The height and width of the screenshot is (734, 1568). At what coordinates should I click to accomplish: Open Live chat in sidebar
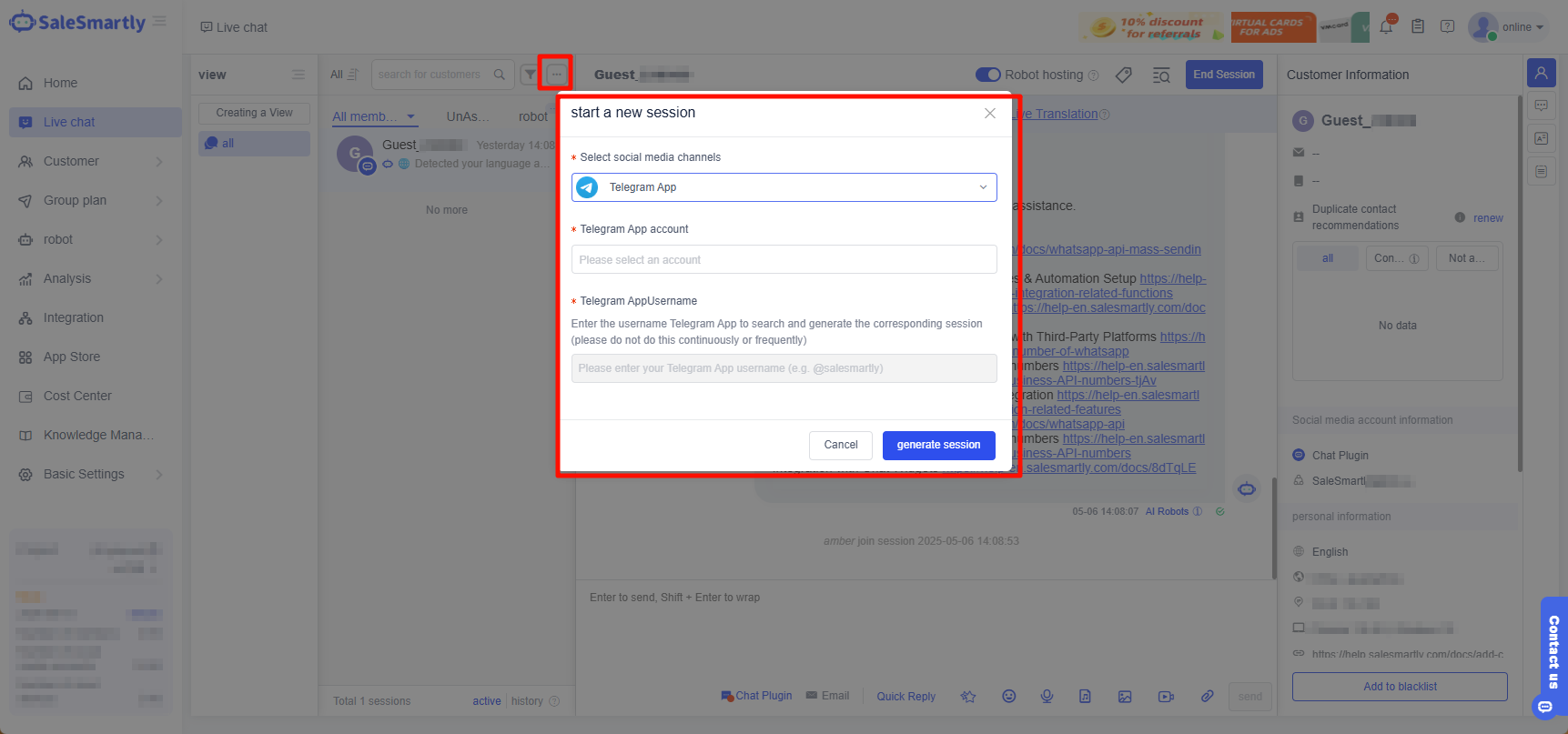point(95,122)
